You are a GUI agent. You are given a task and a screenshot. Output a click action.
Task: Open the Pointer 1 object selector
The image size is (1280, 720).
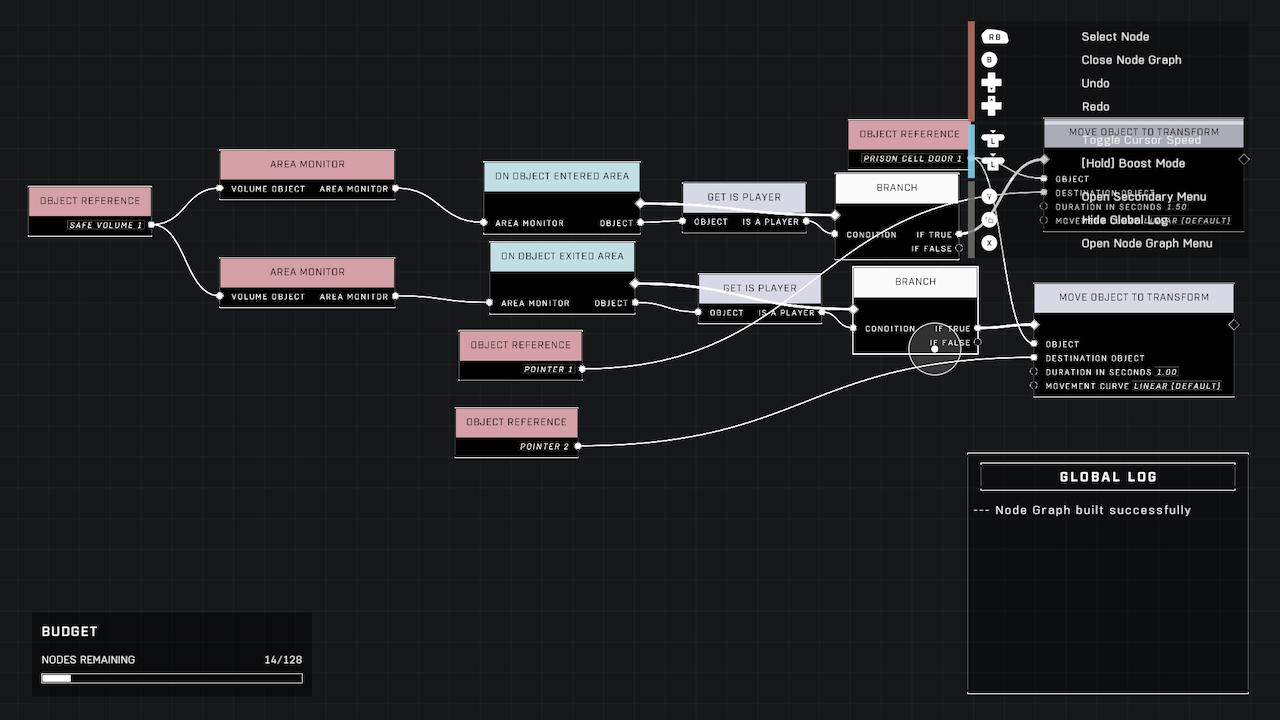pos(549,369)
